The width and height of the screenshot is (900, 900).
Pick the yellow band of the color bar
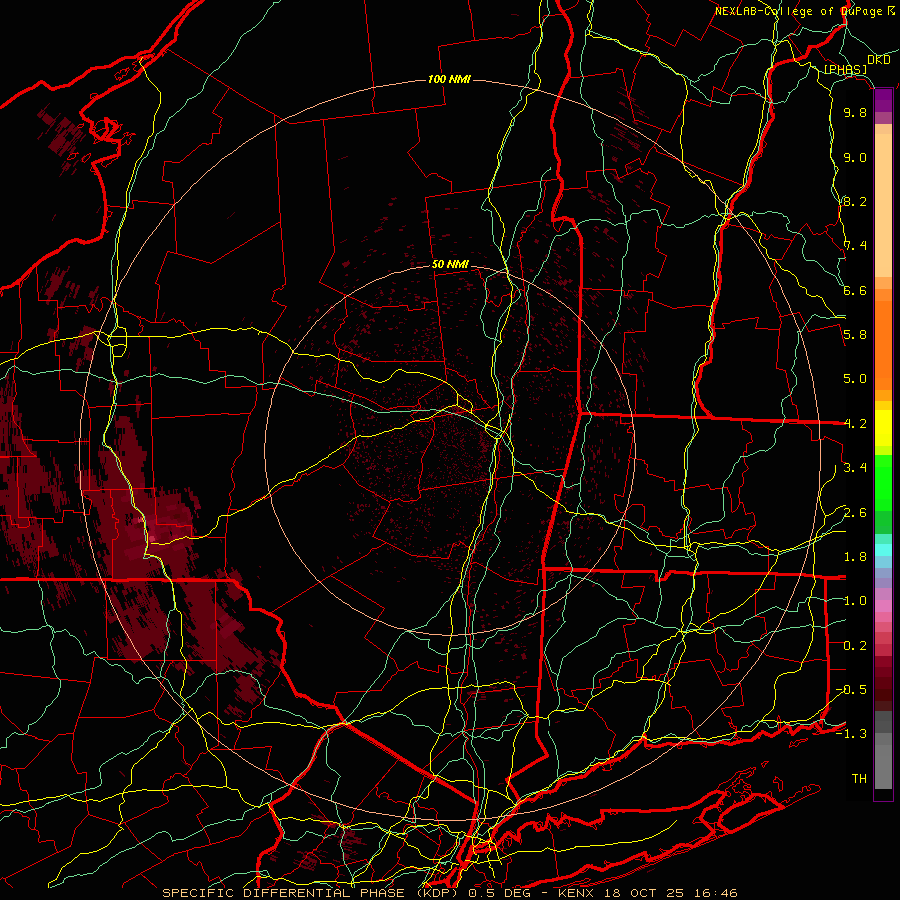tap(883, 428)
